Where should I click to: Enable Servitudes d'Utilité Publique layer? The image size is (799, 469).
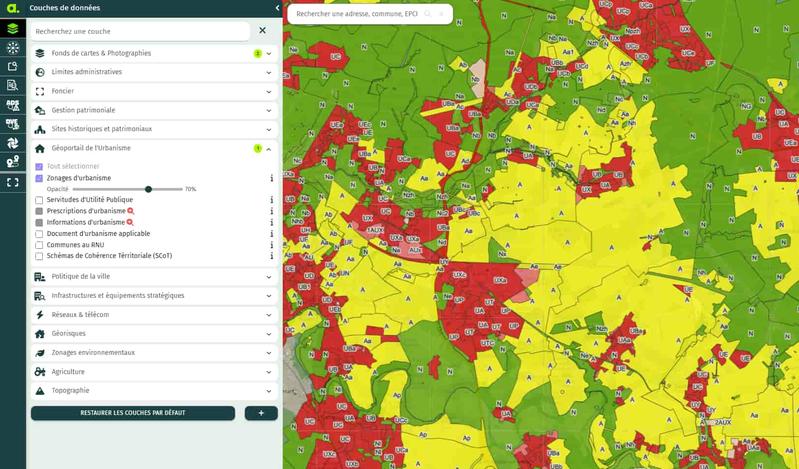coord(39,200)
